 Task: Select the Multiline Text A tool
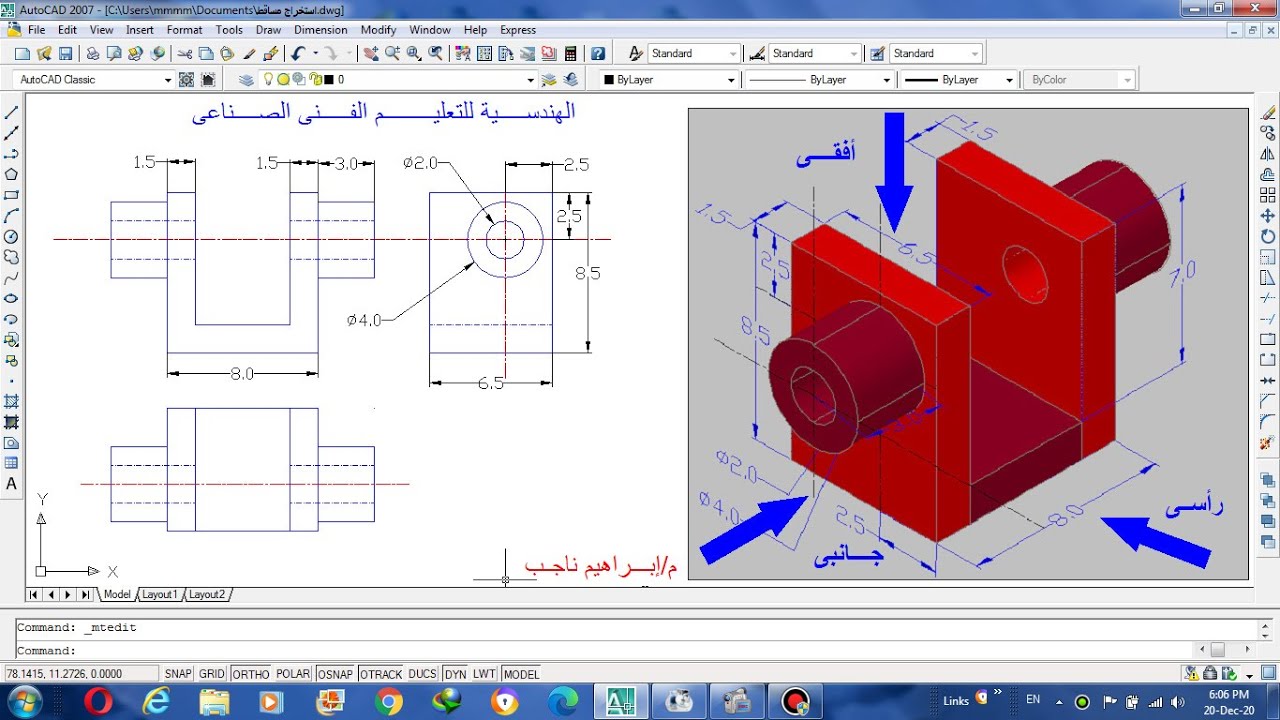(x=12, y=484)
